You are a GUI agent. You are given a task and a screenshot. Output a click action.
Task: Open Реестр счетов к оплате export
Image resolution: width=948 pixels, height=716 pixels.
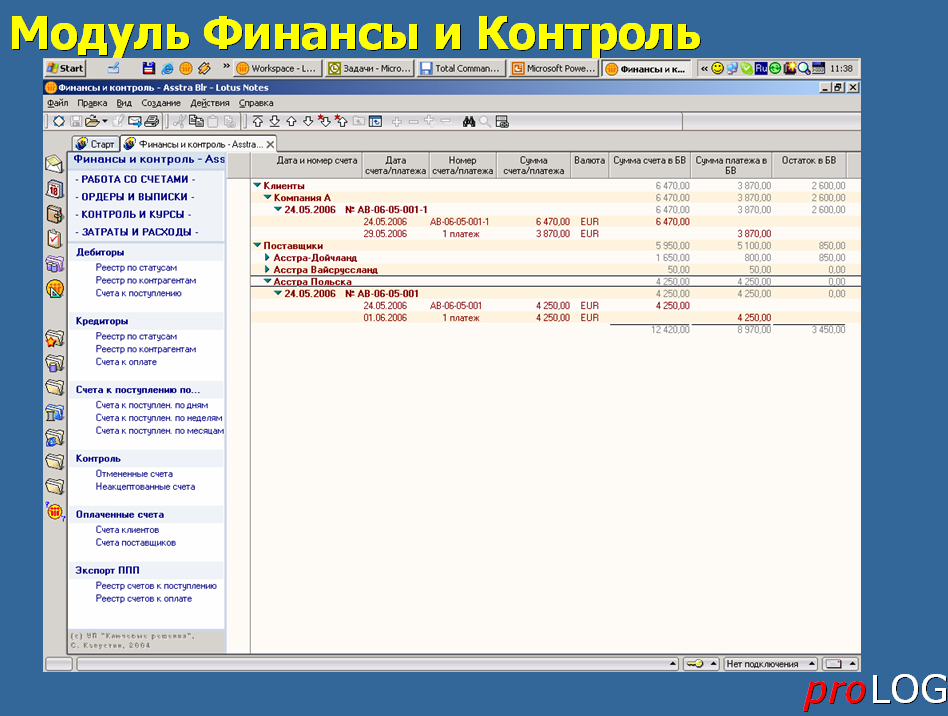(x=143, y=598)
